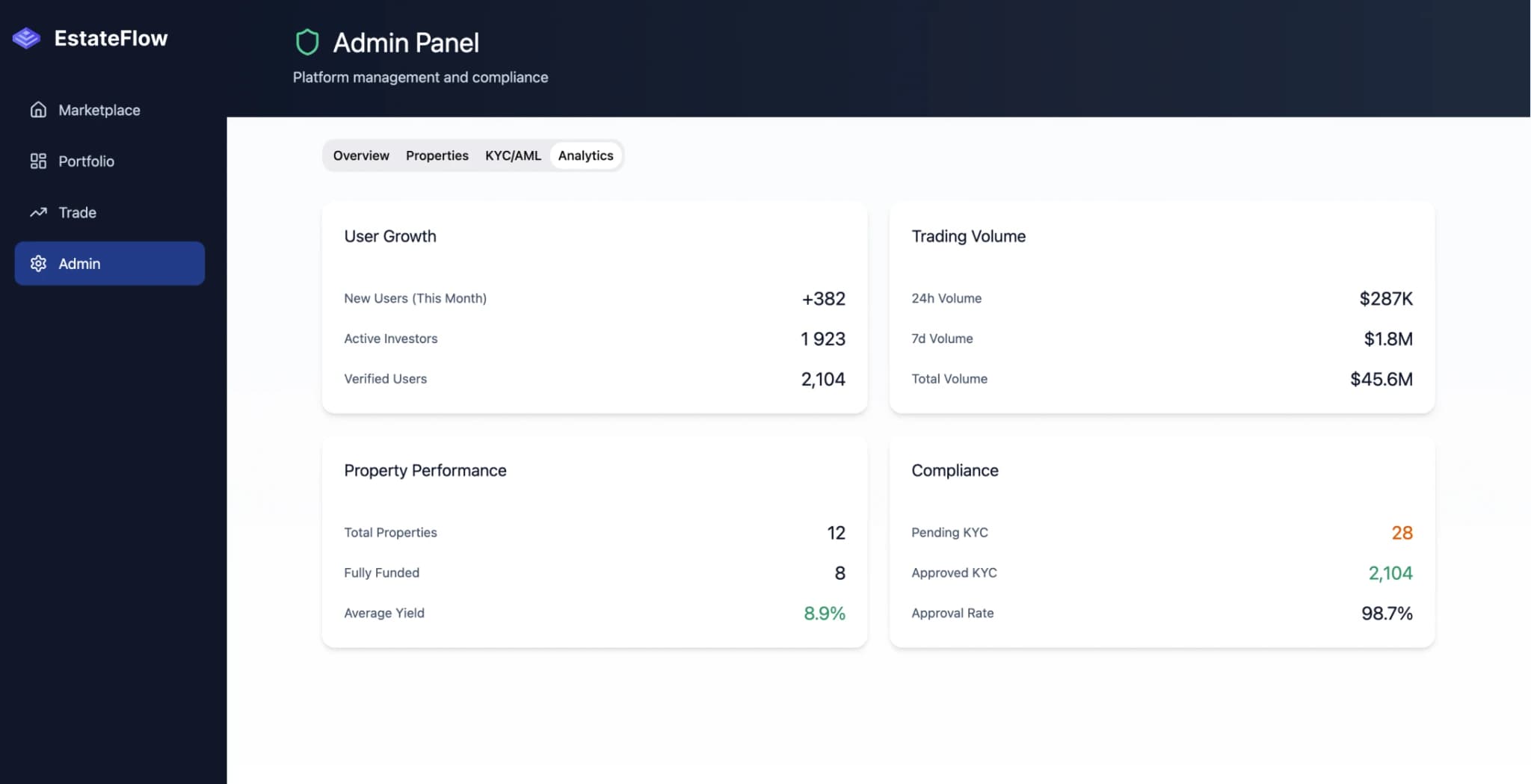Image resolution: width=1531 pixels, height=784 pixels.
Task: Click the Trading Volume card title
Action: tap(968, 236)
